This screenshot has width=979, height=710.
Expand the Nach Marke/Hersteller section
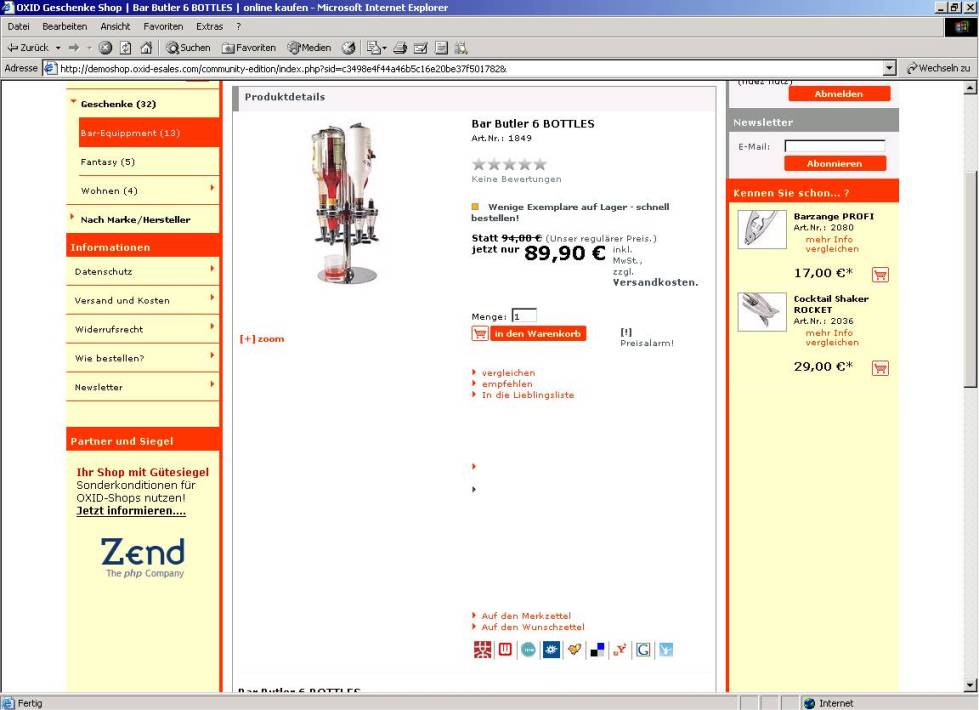134,219
